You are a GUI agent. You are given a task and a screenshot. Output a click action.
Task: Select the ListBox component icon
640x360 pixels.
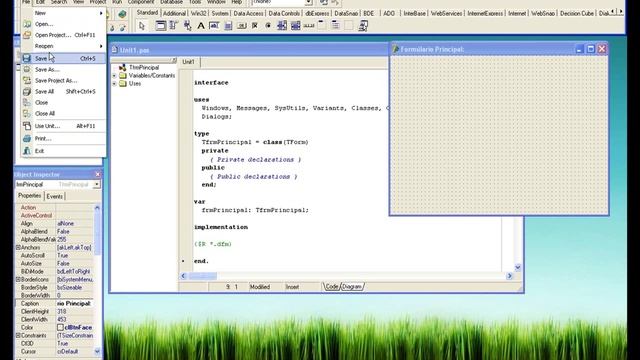tap(282, 26)
